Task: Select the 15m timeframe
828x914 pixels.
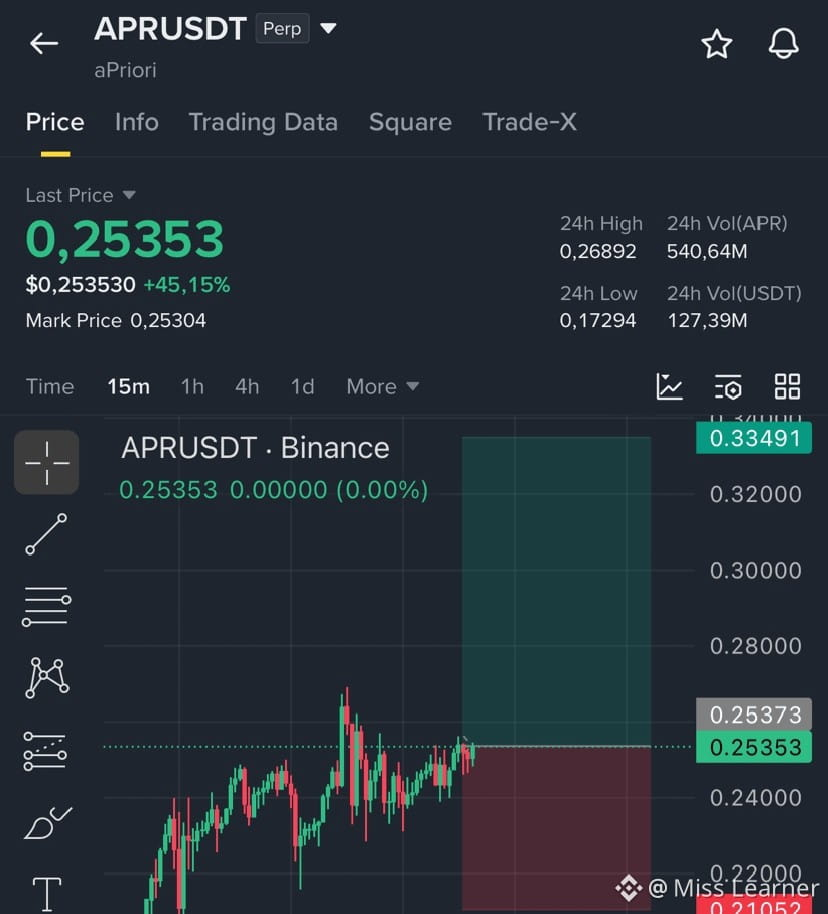Action: pyautogui.click(x=129, y=386)
